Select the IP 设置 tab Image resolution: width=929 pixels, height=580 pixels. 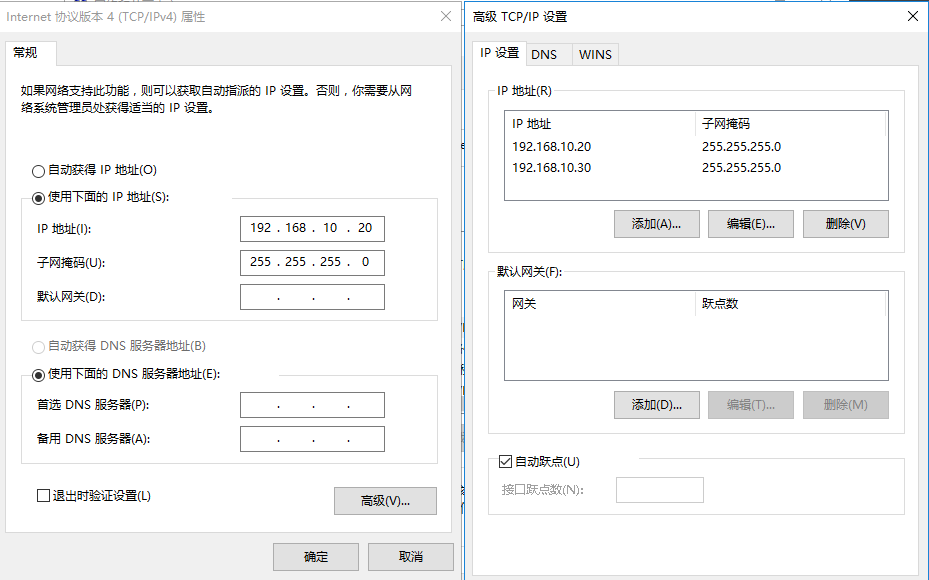[x=500, y=54]
